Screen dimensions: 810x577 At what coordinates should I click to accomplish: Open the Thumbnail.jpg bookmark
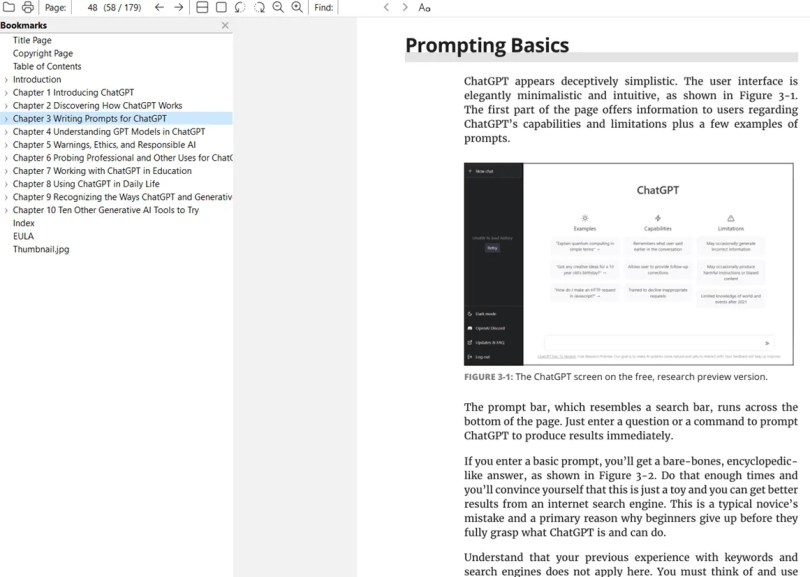point(41,249)
